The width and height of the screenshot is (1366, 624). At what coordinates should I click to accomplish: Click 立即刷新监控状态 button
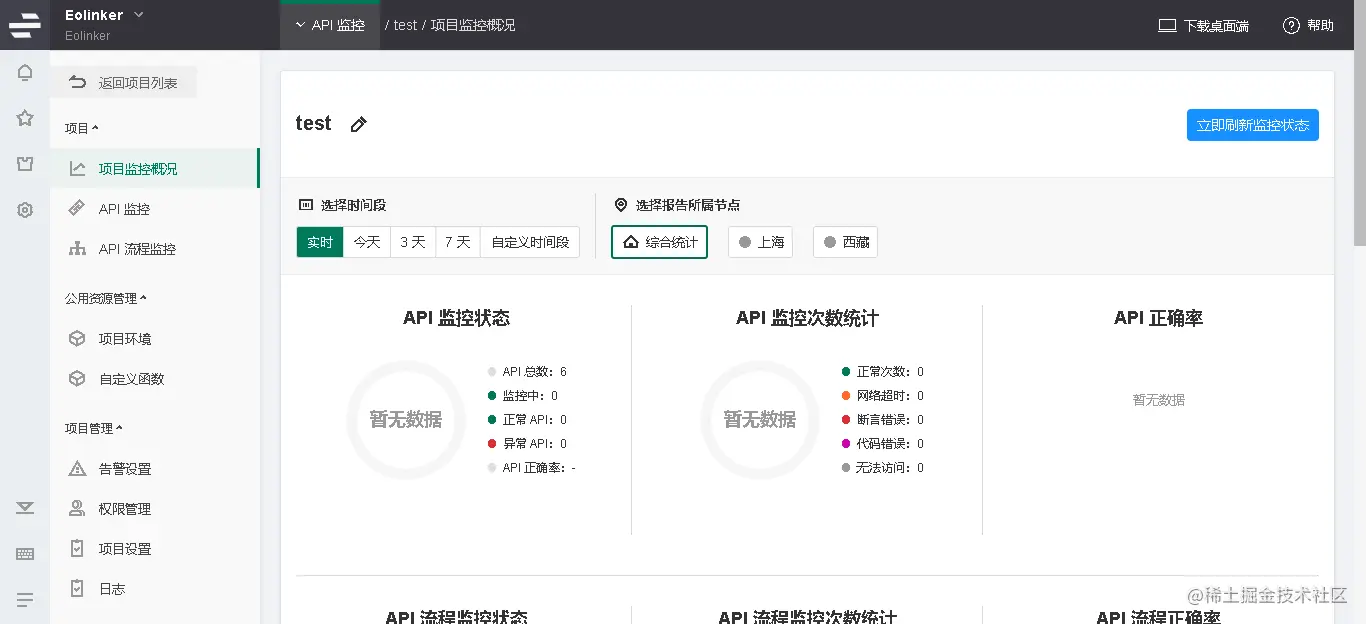(1253, 125)
